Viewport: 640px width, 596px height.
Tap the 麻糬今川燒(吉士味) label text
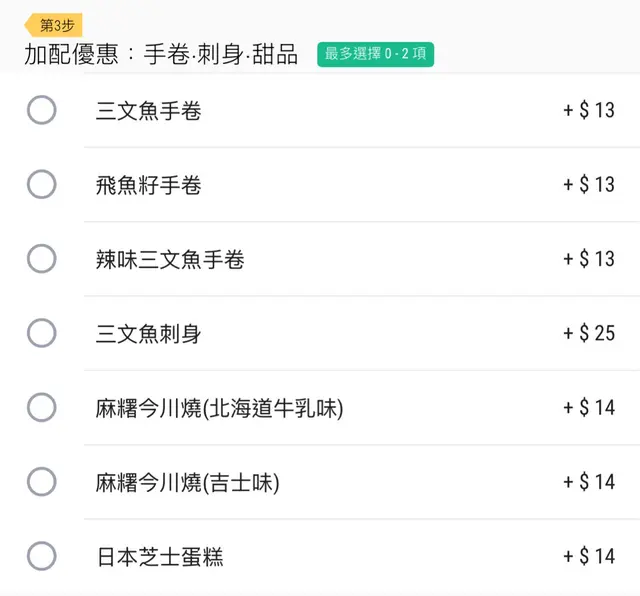[188, 483]
